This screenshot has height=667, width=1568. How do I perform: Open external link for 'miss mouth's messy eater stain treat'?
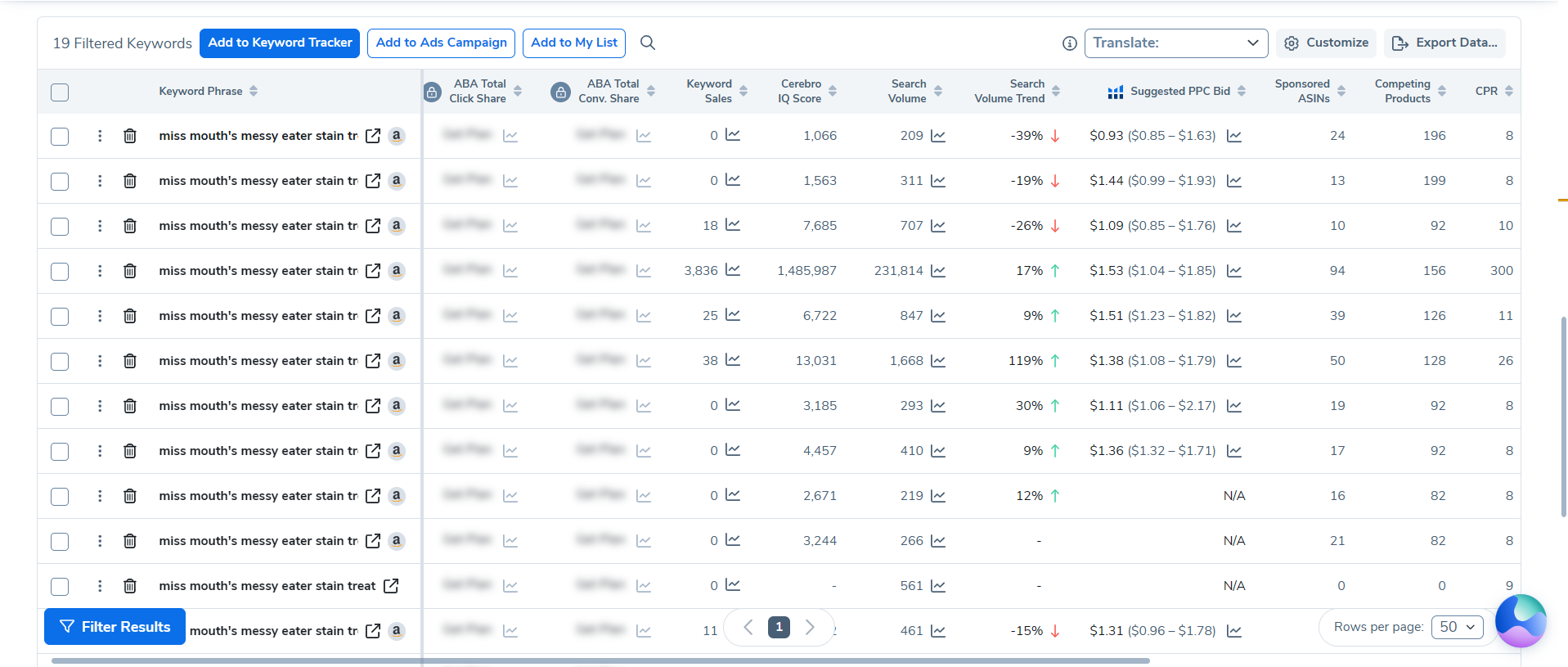click(x=391, y=586)
